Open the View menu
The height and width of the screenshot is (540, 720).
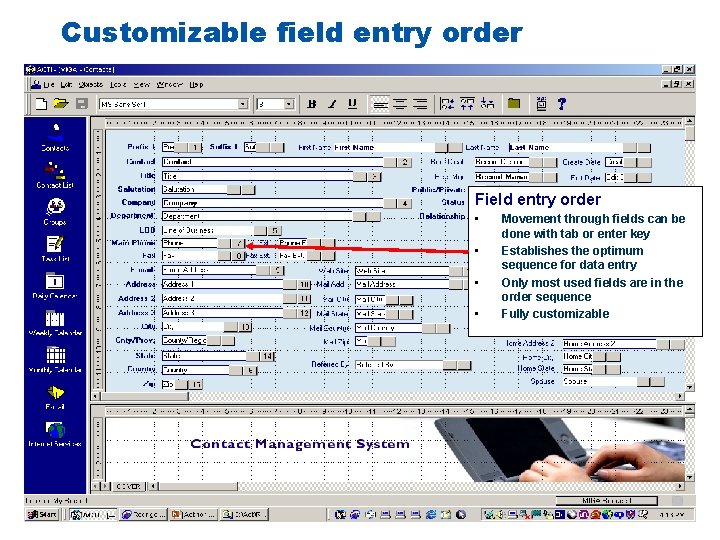(141, 84)
